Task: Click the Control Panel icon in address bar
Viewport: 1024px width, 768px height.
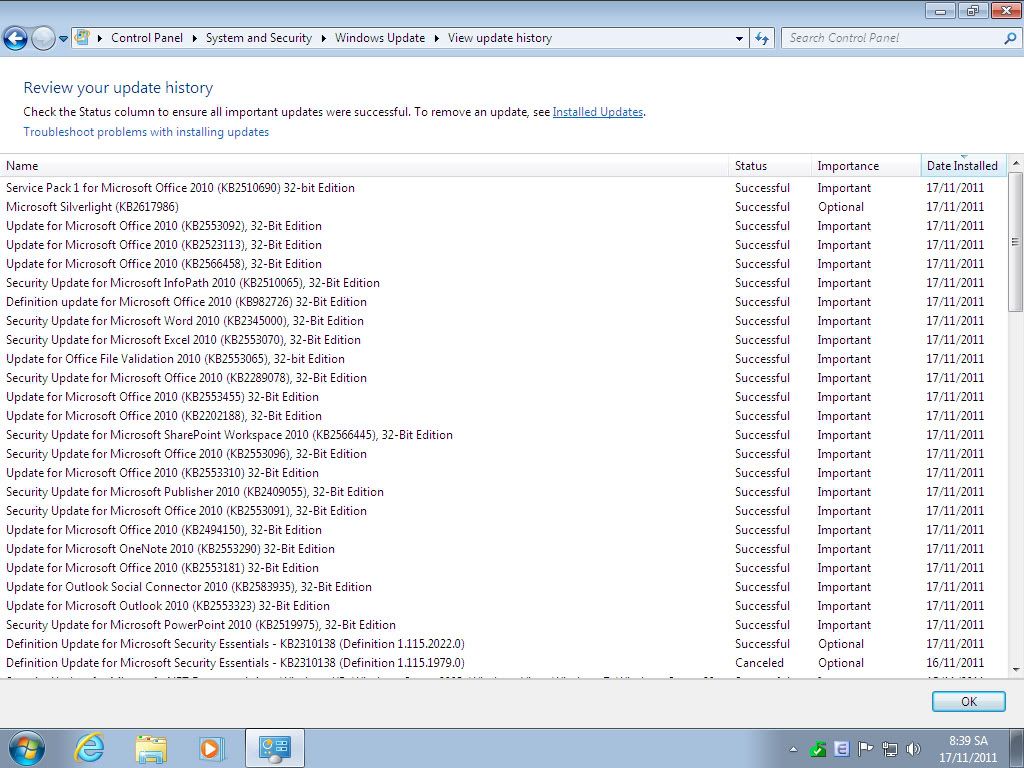Action: click(x=82, y=38)
